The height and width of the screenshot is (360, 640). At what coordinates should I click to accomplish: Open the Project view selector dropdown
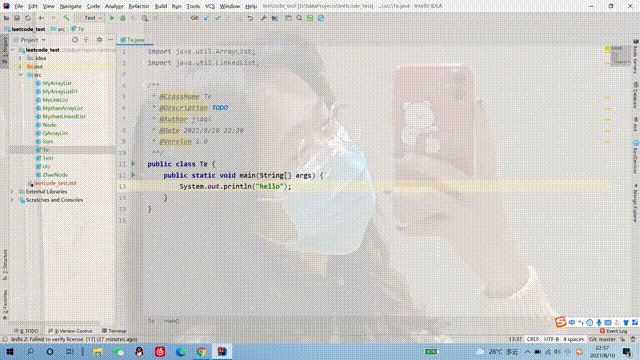tap(29, 40)
